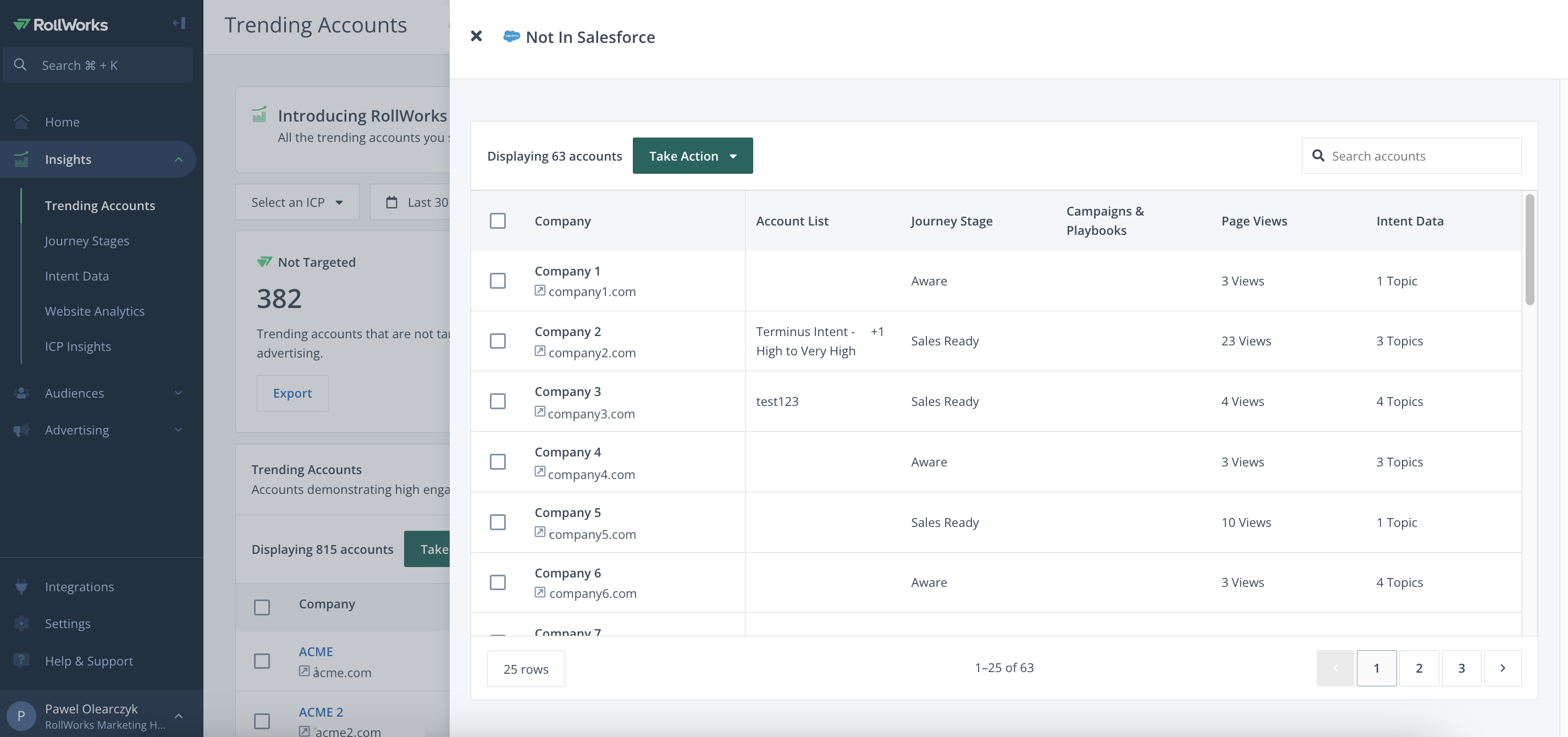Open the Take Action dropdown
This screenshot has height=737, width=1568.
[693, 156]
